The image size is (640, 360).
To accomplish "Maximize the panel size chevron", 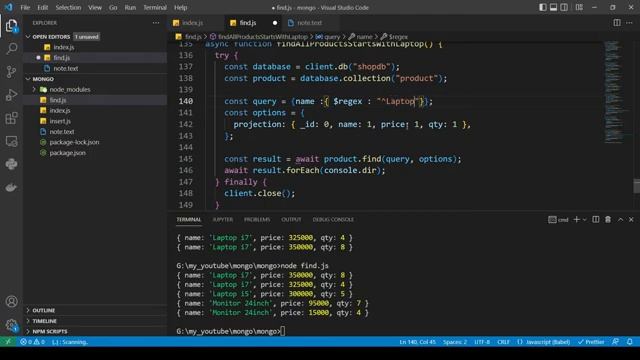I will (620, 220).
